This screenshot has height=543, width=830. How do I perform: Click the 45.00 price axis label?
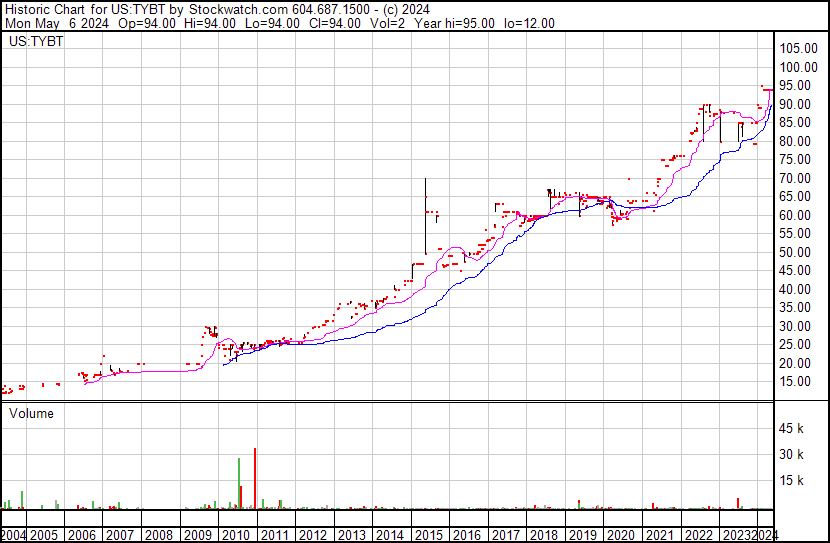(x=795, y=271)
